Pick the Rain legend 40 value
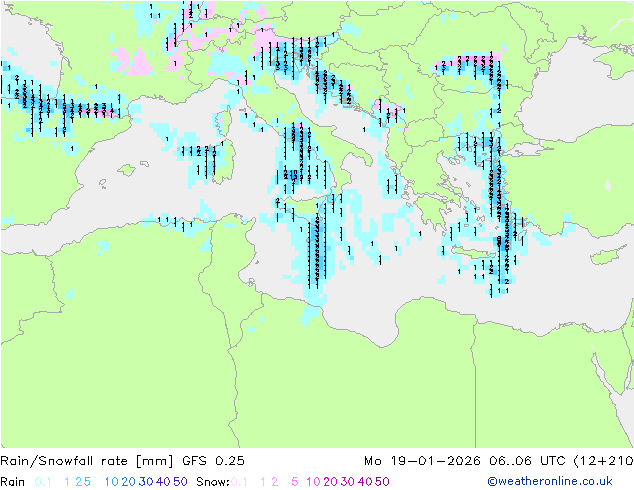The image size is (634, 490). coord(163,482)
